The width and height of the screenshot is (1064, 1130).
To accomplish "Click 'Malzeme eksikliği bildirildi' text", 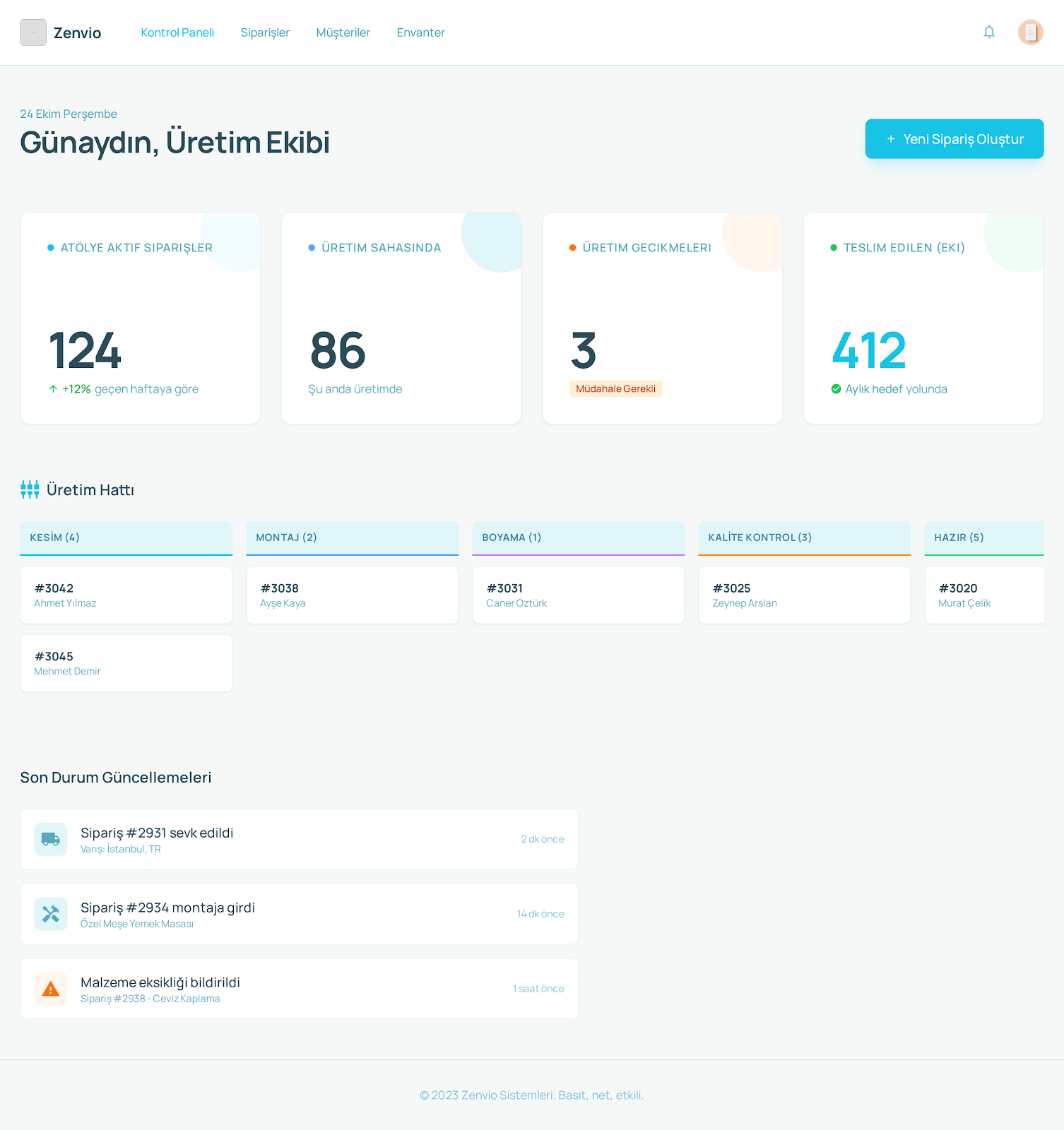I will click(160, 983).
